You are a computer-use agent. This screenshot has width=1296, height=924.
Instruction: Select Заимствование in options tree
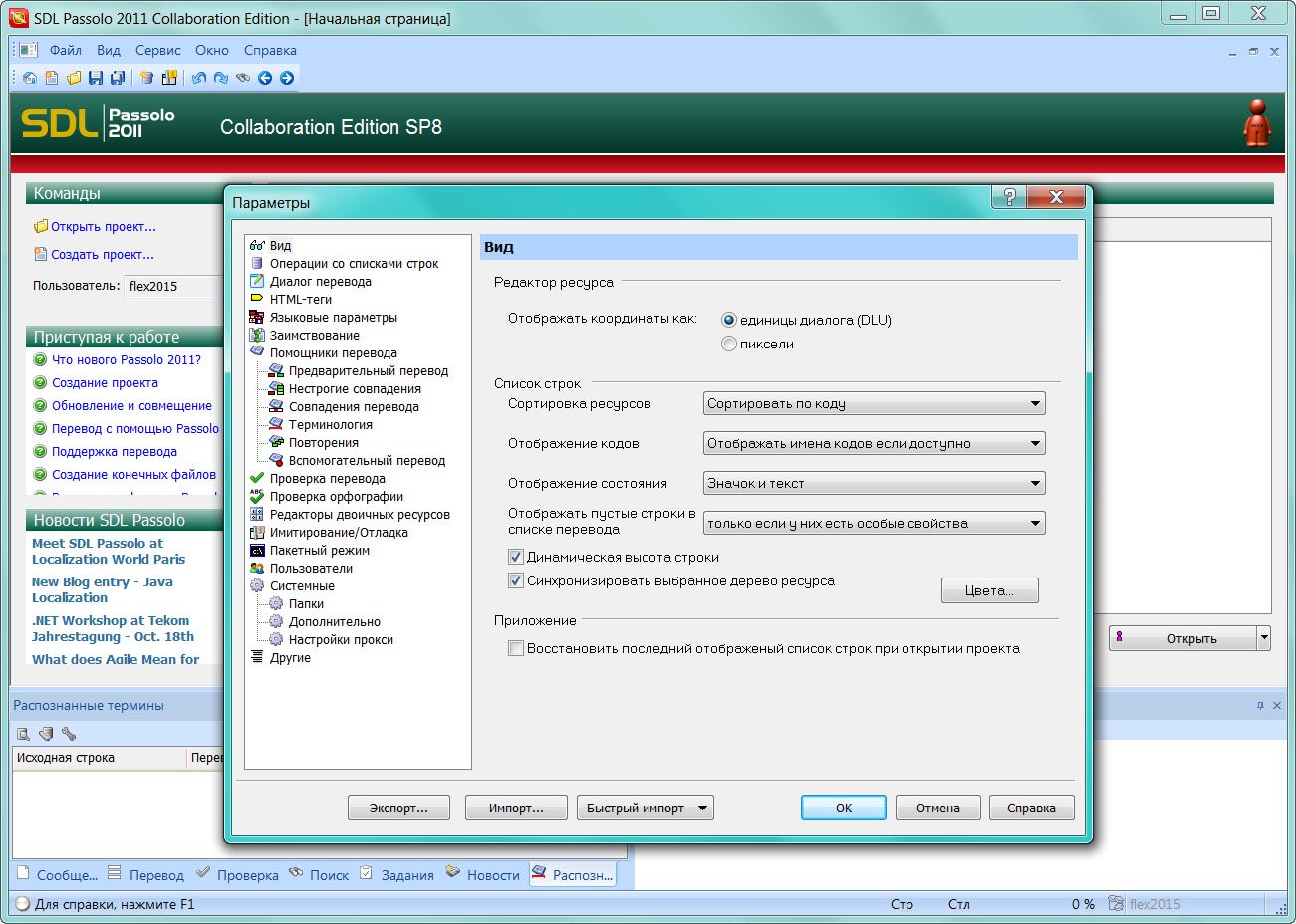314,335
